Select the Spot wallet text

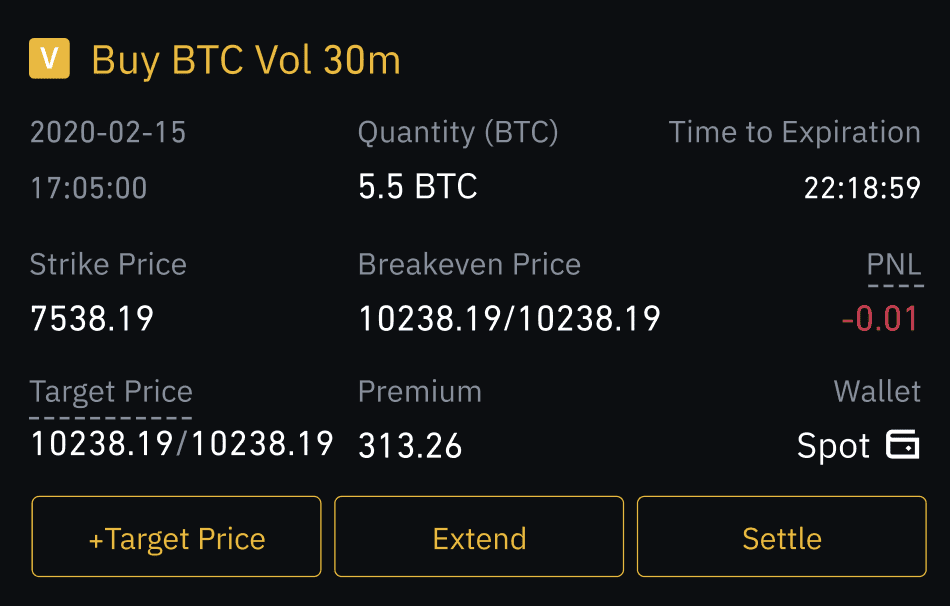(833, 446)
